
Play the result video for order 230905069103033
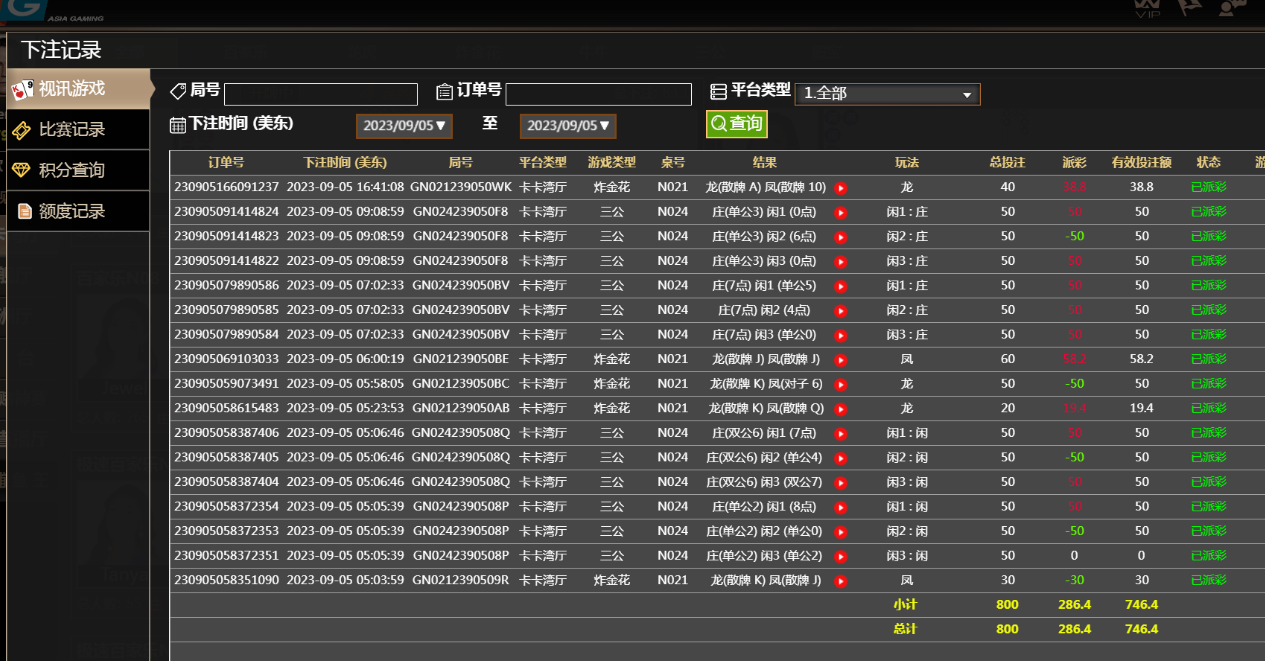point(841,360)
